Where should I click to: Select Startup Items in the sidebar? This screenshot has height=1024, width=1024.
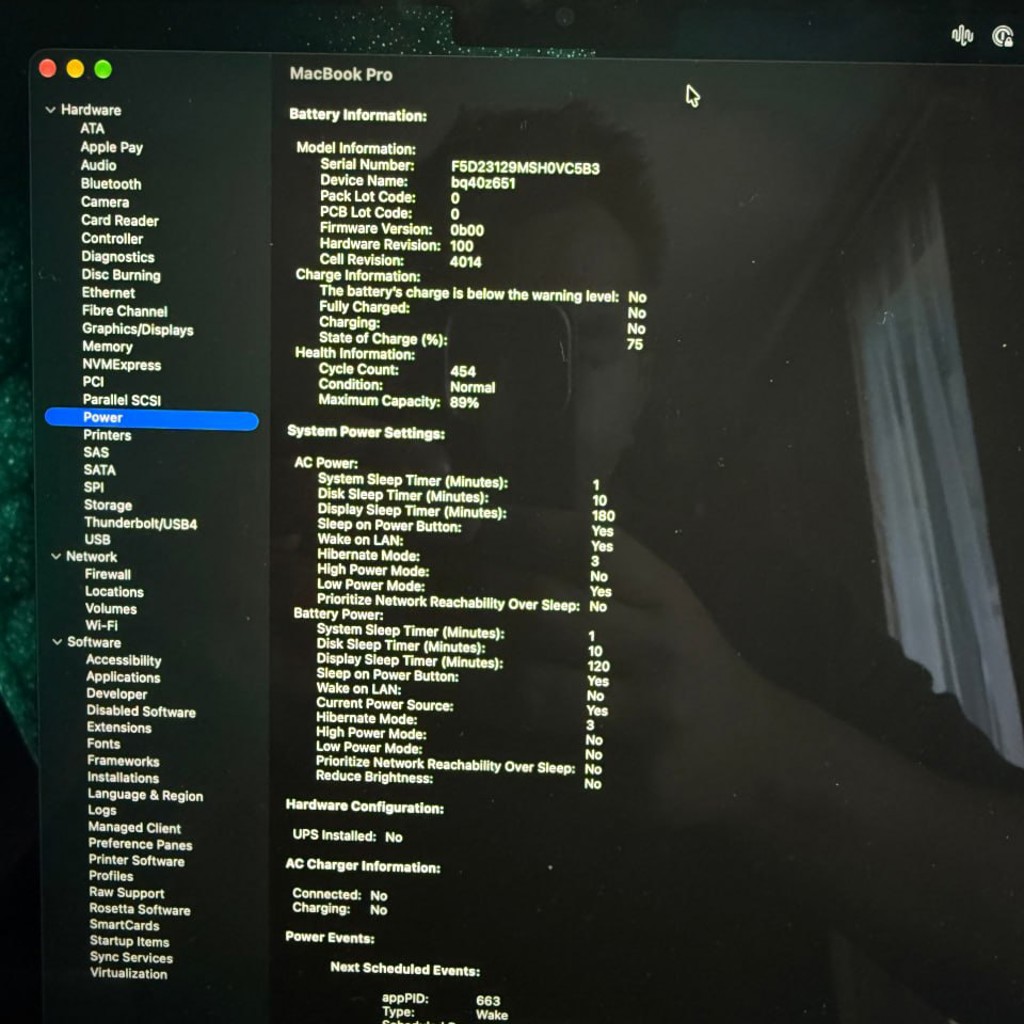(129, 941)
